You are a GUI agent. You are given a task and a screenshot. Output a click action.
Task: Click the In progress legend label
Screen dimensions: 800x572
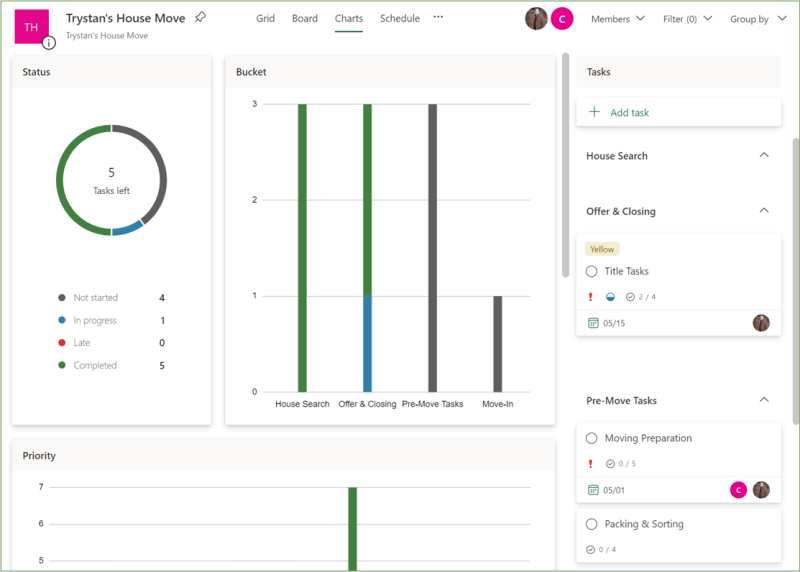(95, 320)
